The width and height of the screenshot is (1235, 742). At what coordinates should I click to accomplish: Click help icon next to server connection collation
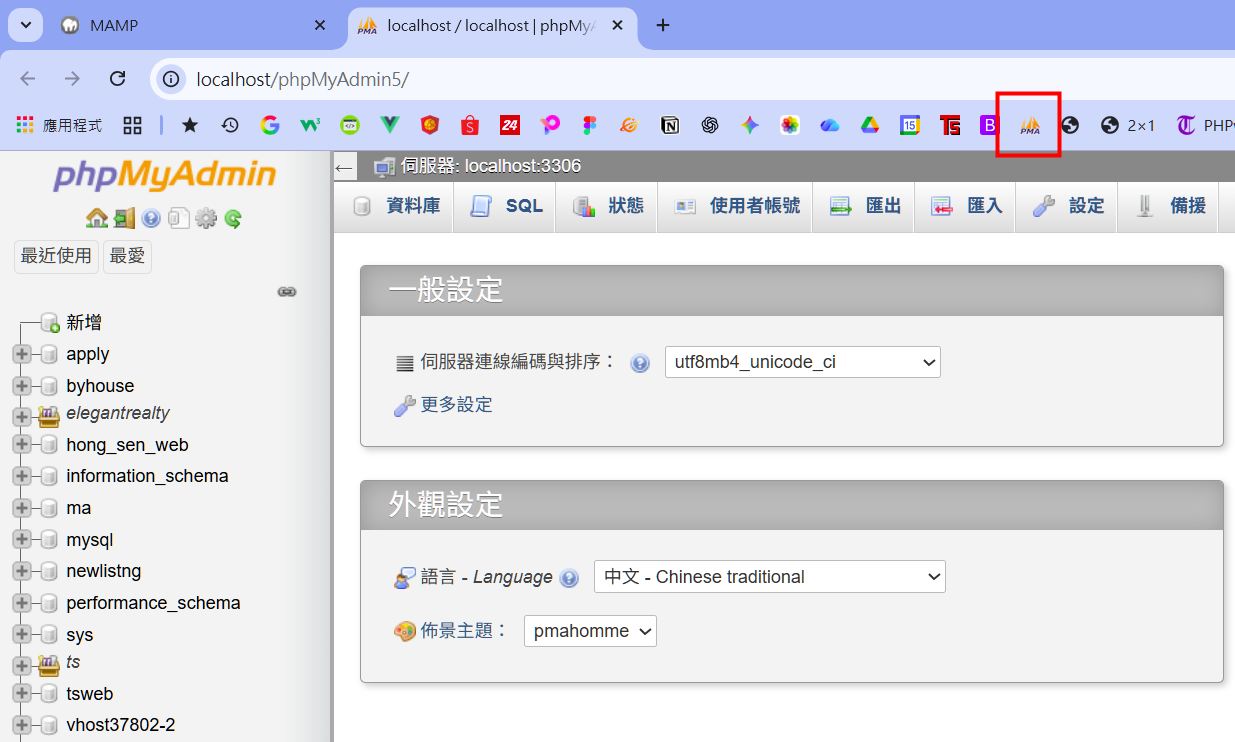(640, 363)
